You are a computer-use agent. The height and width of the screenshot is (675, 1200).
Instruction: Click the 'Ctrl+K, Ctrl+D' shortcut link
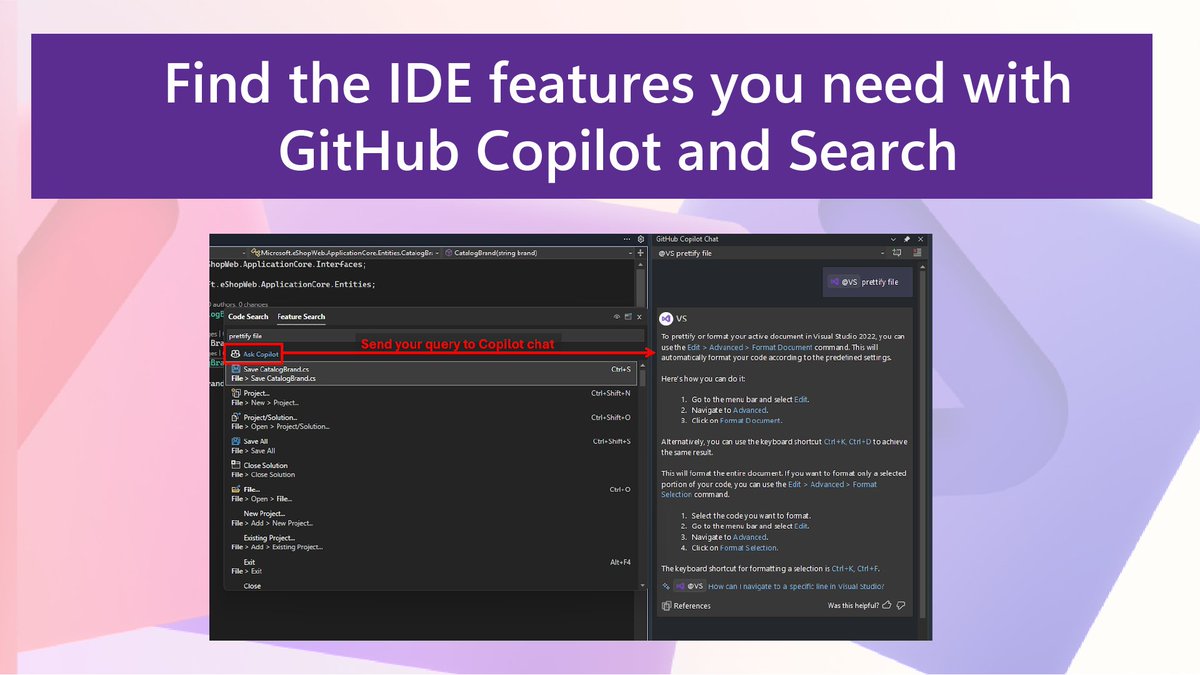pyautogui.click(x=847, y=441)
